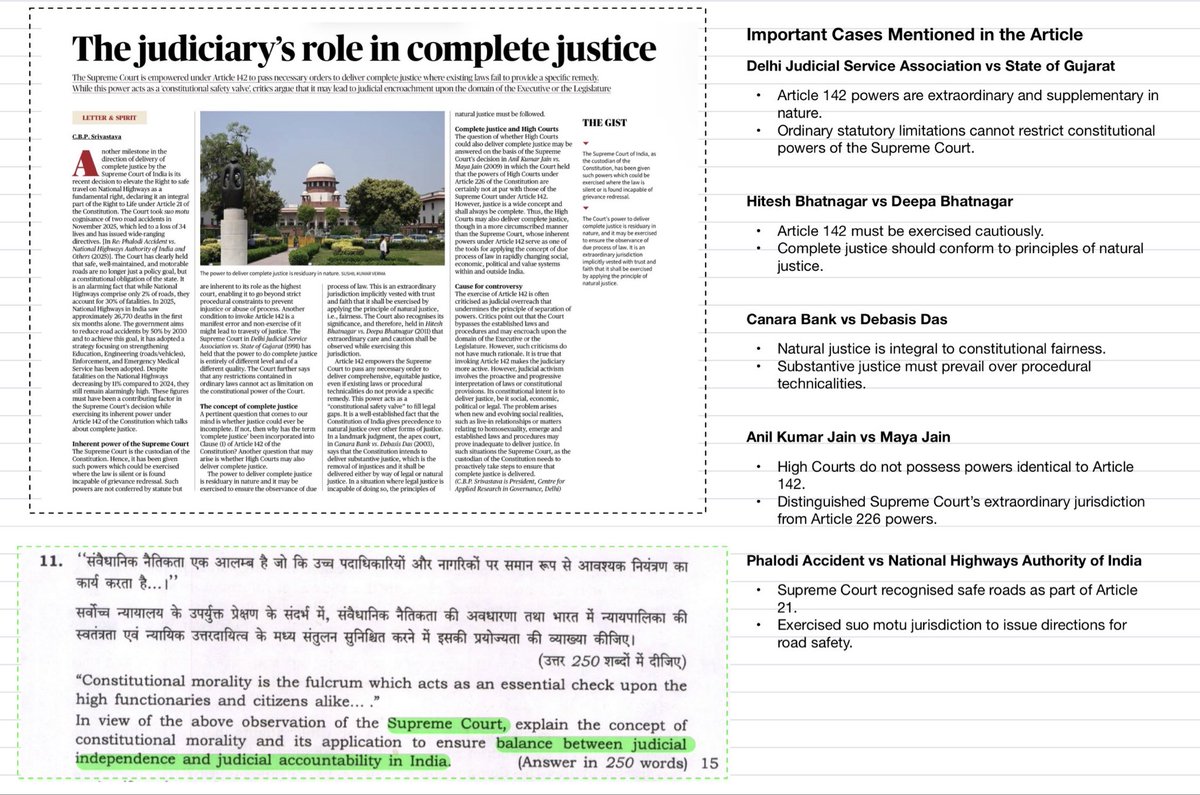The width and height of the screenshot is (1200, 795).
Task: Click subheading "Complete justice and High Courts"
Action: pyautogui.click(x=507, y=130)
